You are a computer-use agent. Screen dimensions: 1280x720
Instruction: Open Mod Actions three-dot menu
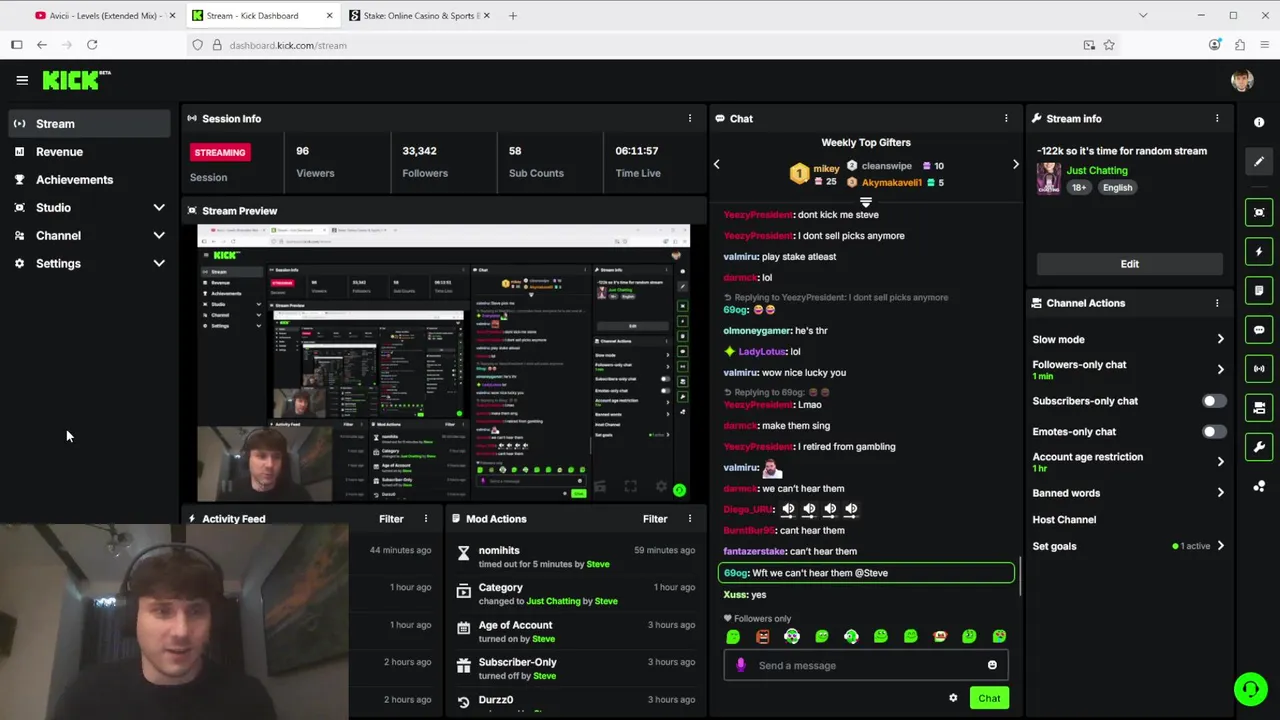(689, 519)
